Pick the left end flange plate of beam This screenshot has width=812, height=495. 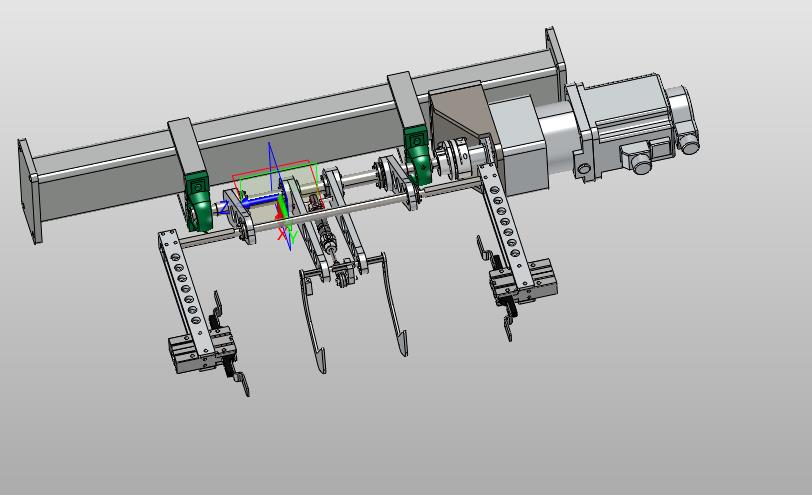click(29, 191)
